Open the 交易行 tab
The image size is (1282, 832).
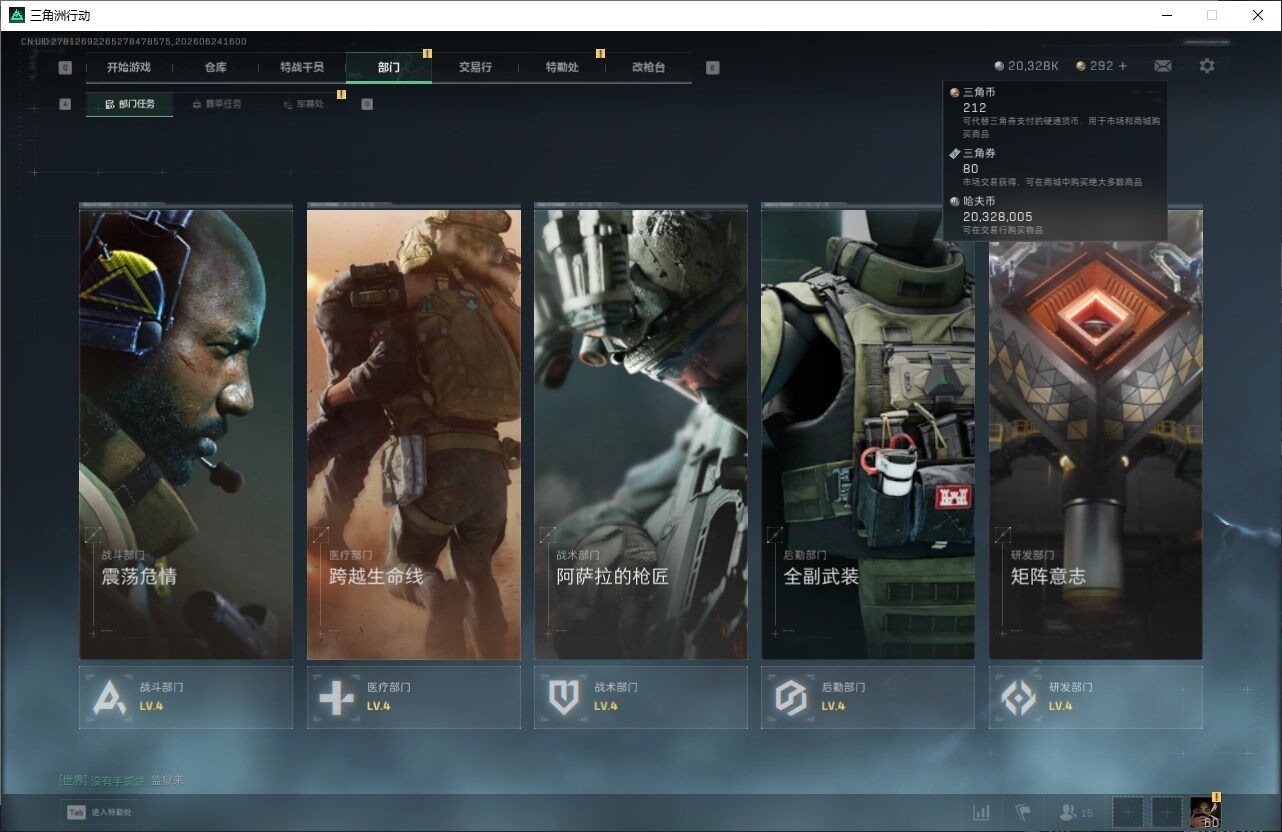point(475,68)
